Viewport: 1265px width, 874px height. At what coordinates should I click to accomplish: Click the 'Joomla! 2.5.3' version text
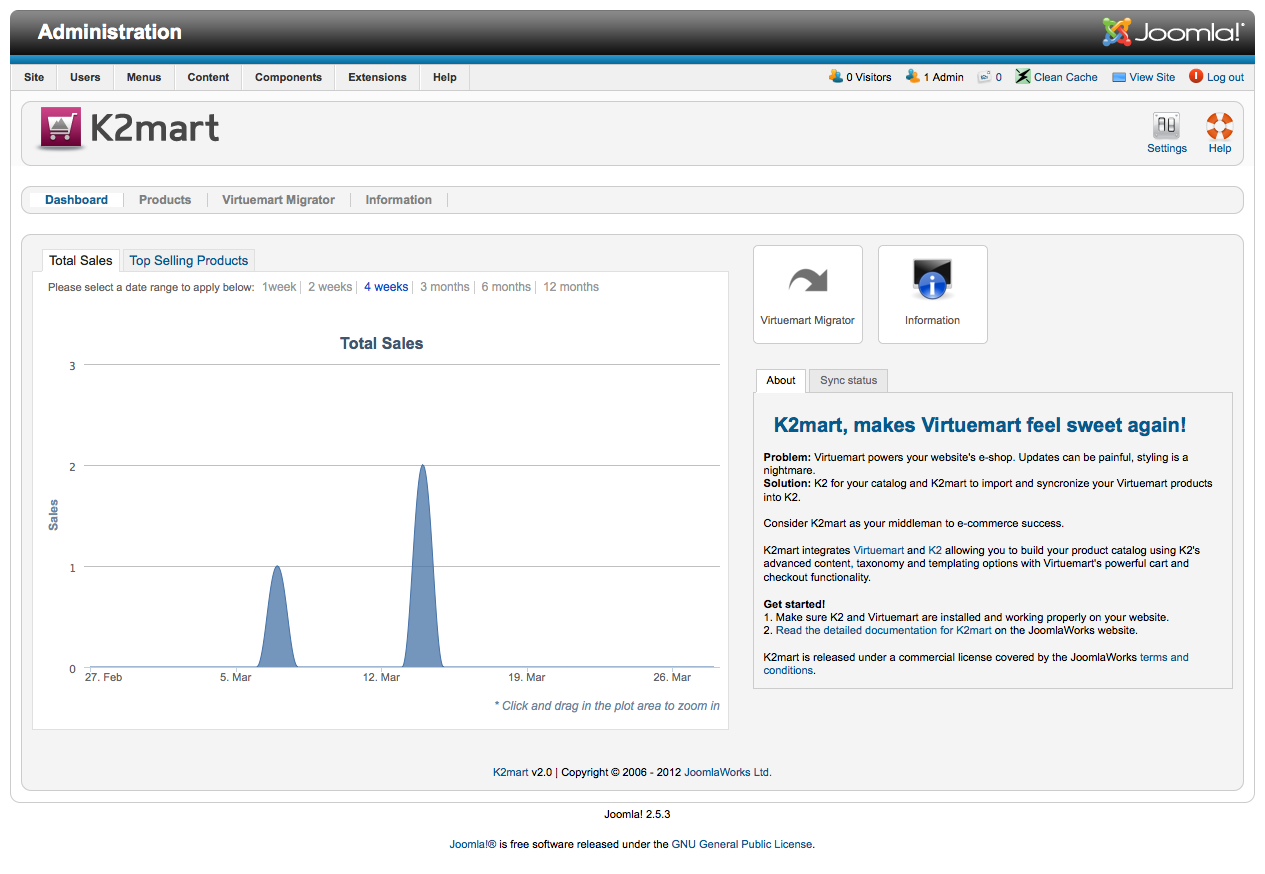tap(637, 814)
